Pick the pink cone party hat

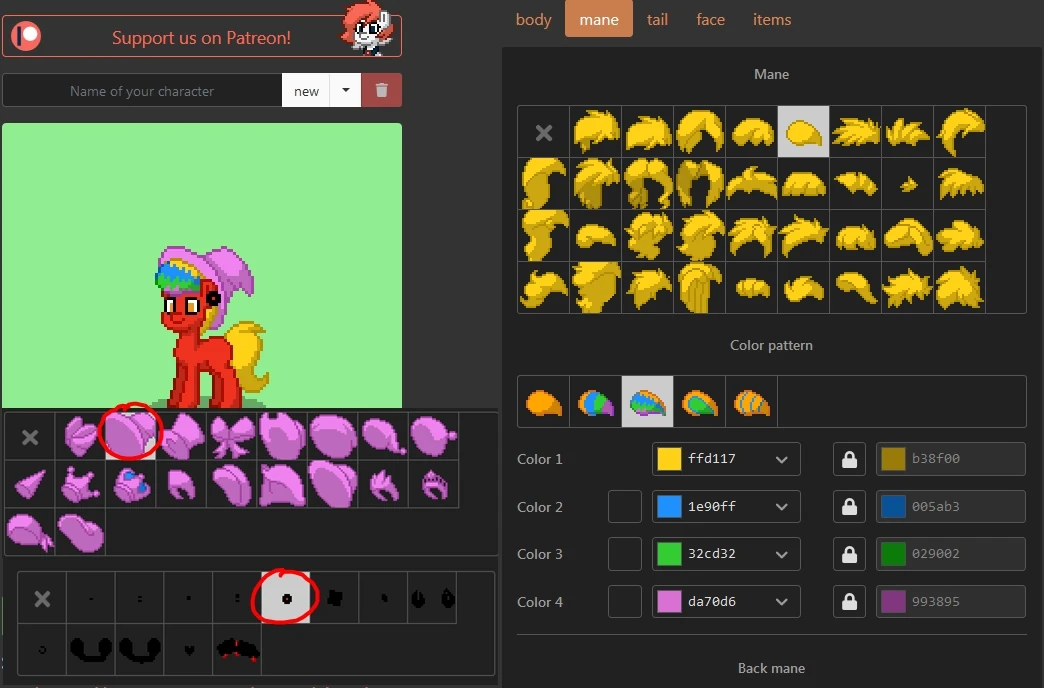pyautogui.click(x=30, y=484)
